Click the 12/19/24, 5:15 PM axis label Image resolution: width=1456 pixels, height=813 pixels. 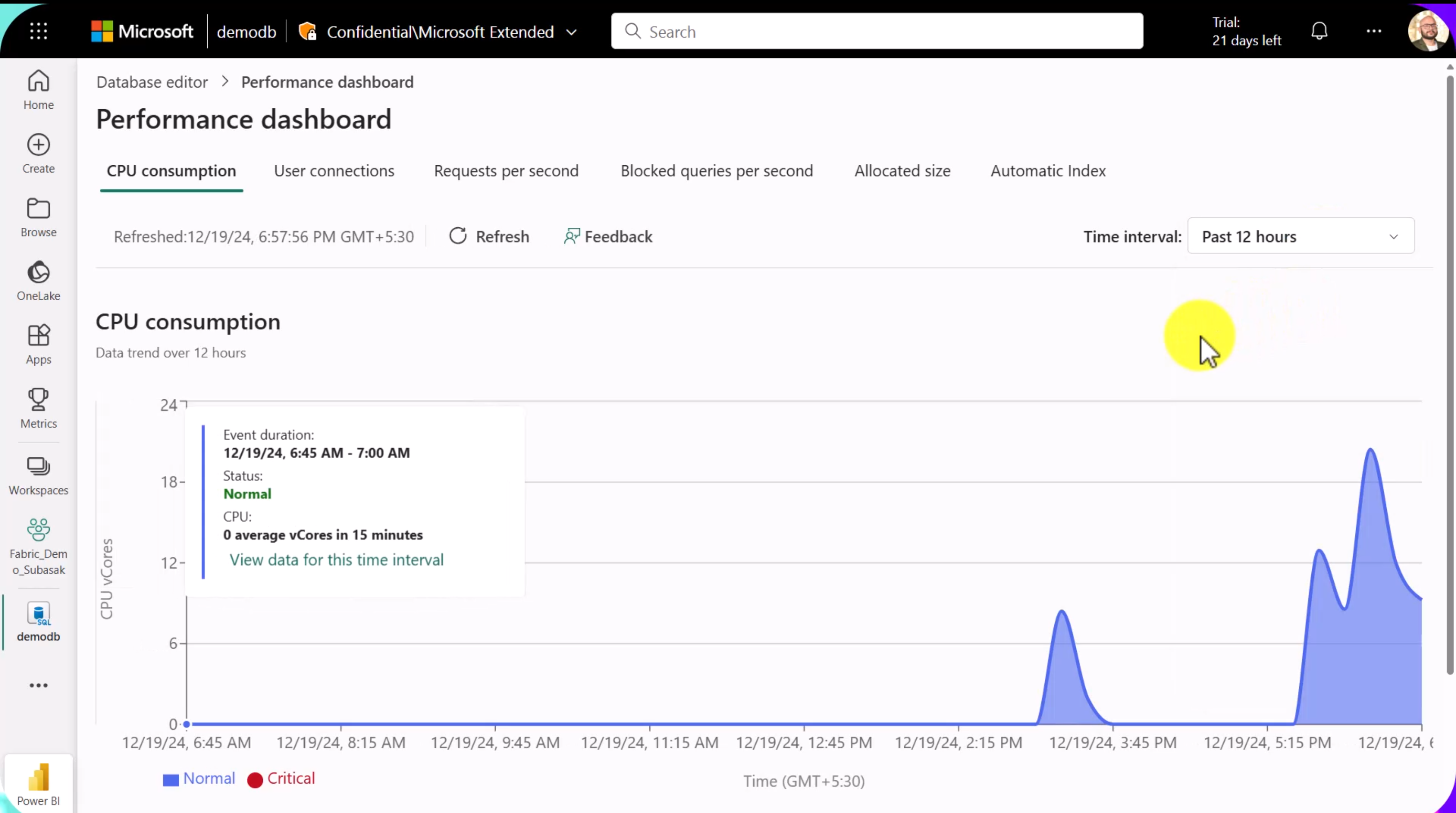(x=1267, y=742)
